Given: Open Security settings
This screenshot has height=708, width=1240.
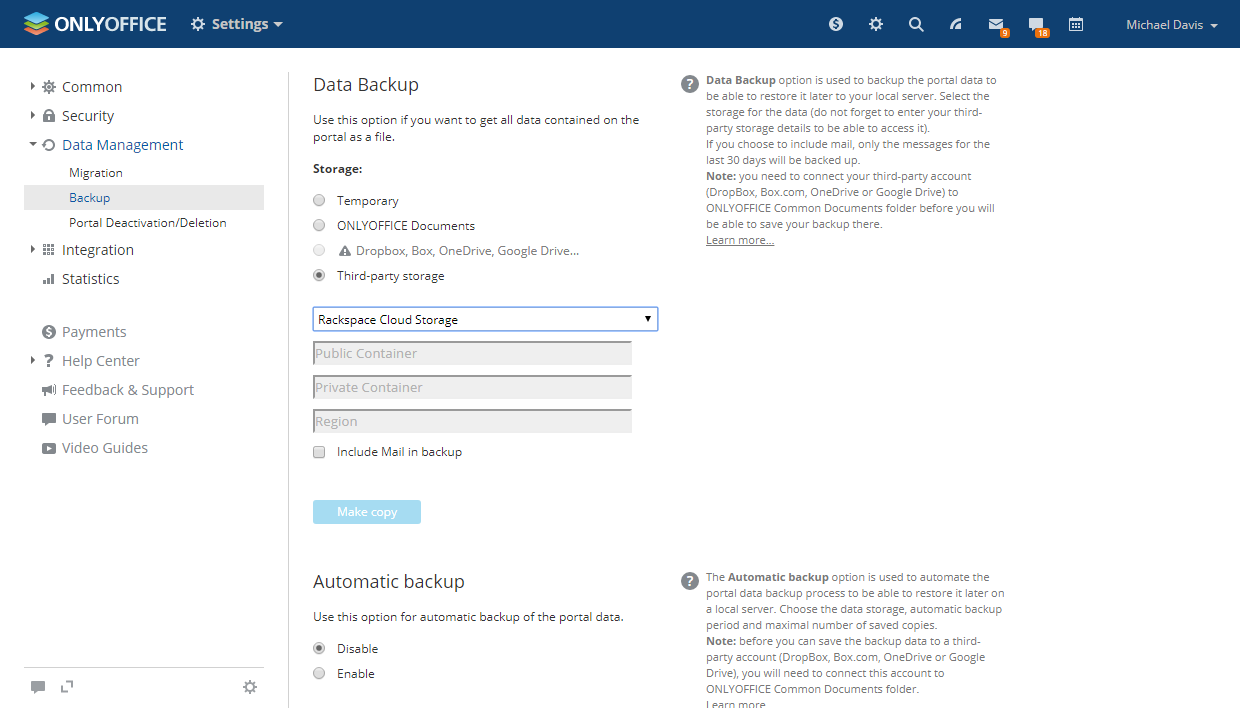Looking at the screenshot, I should 88,116.
